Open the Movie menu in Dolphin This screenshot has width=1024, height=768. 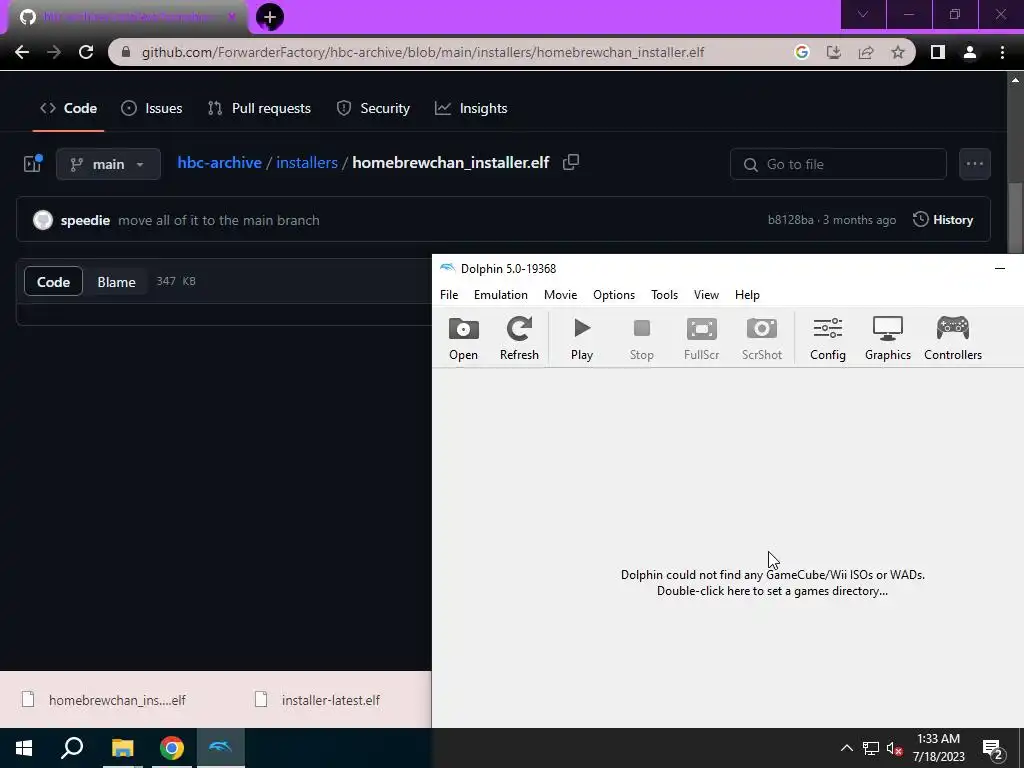(560, 295)
